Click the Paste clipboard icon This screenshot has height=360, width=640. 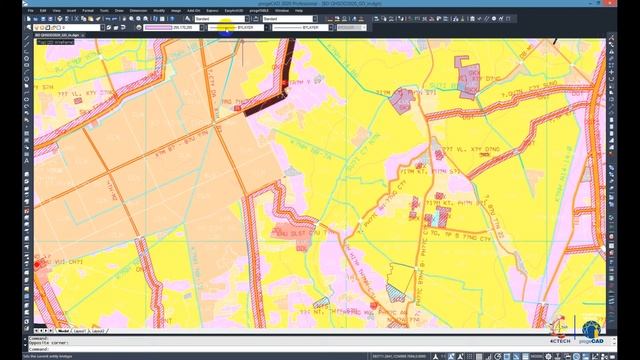tap(91, 19)
